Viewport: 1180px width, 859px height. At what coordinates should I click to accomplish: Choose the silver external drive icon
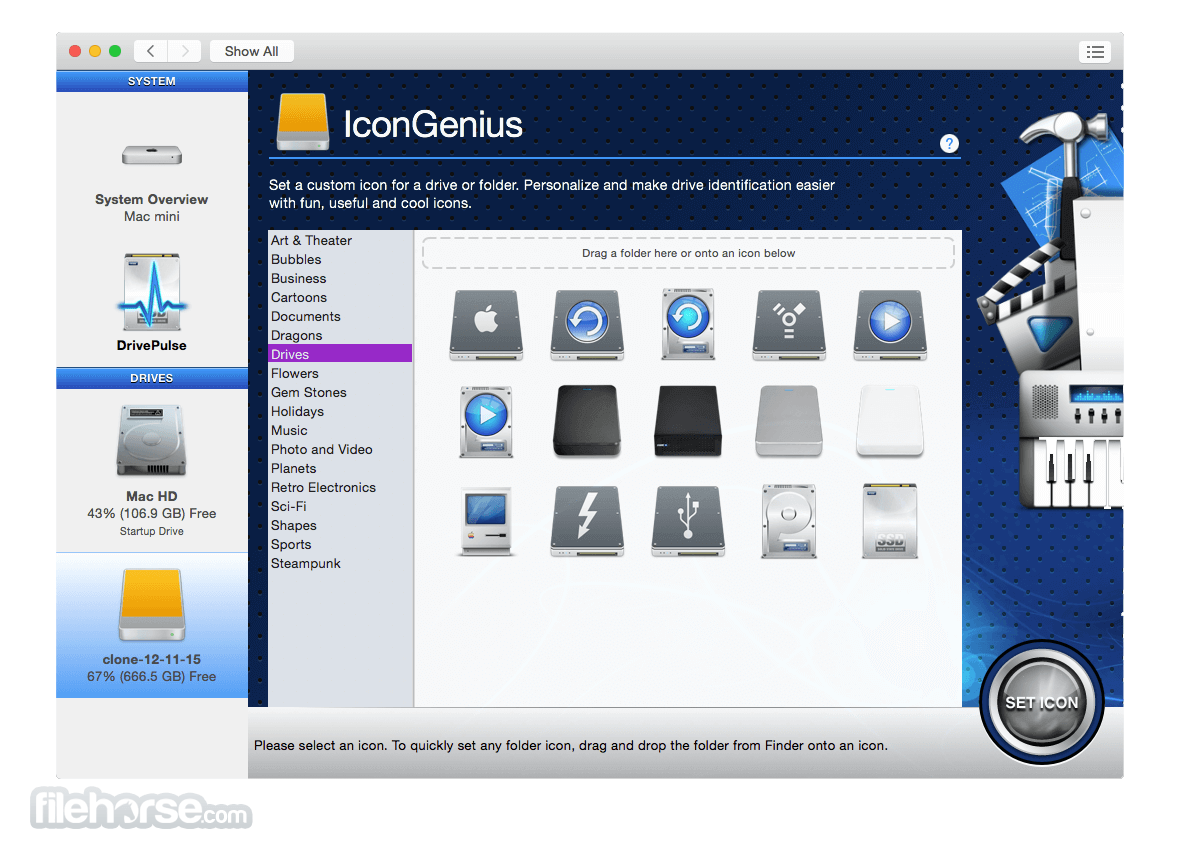789,421
